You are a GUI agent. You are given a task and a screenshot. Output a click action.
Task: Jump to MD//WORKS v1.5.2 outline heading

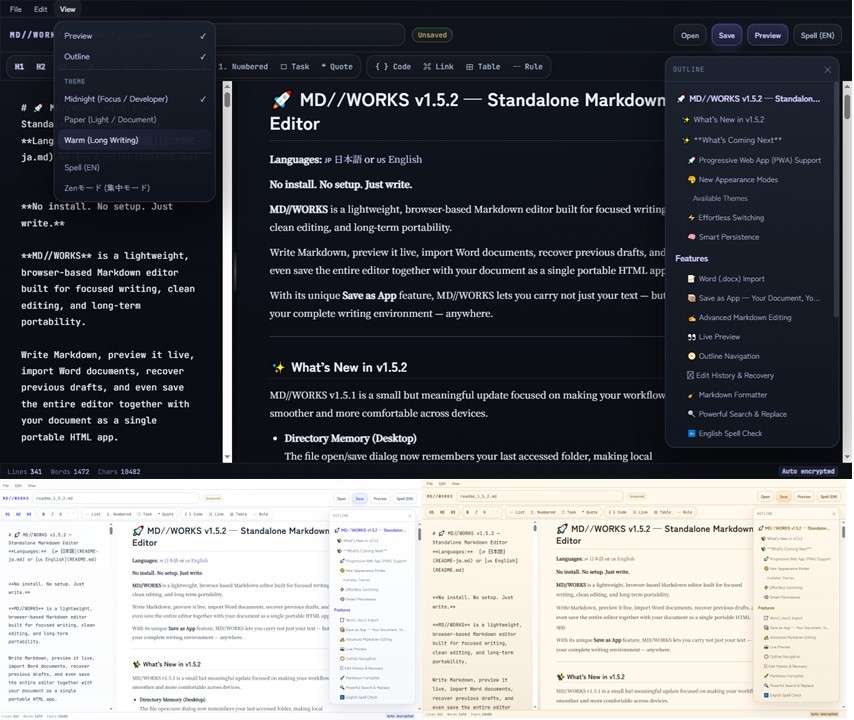748,99
